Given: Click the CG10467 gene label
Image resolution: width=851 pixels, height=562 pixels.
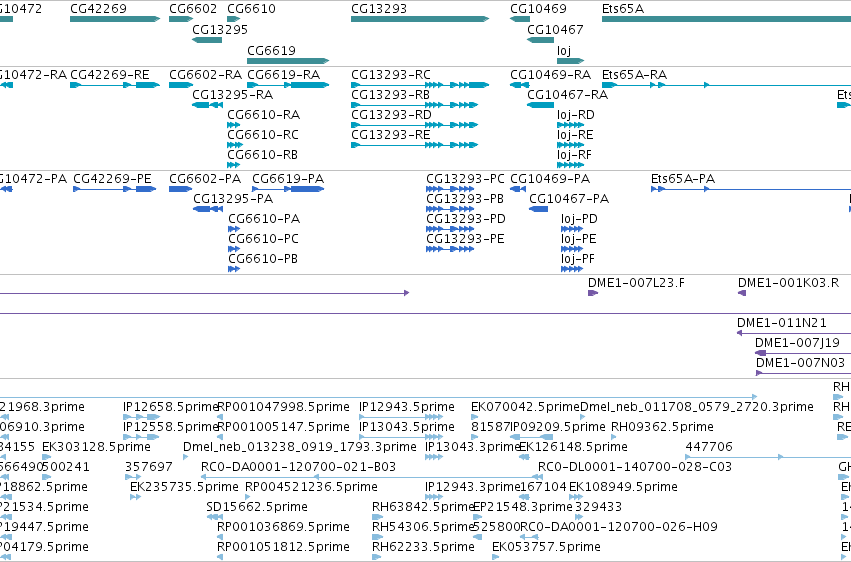Looking at the screenshot, I should coord(555,29).
